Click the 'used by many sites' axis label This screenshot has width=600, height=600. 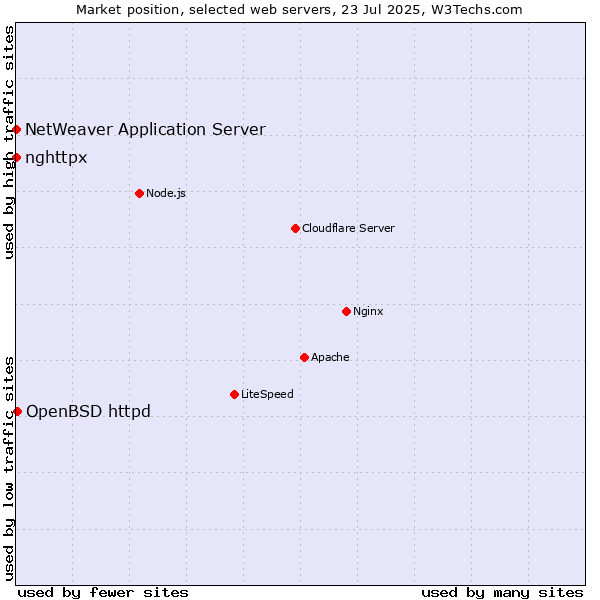[502, 593]
